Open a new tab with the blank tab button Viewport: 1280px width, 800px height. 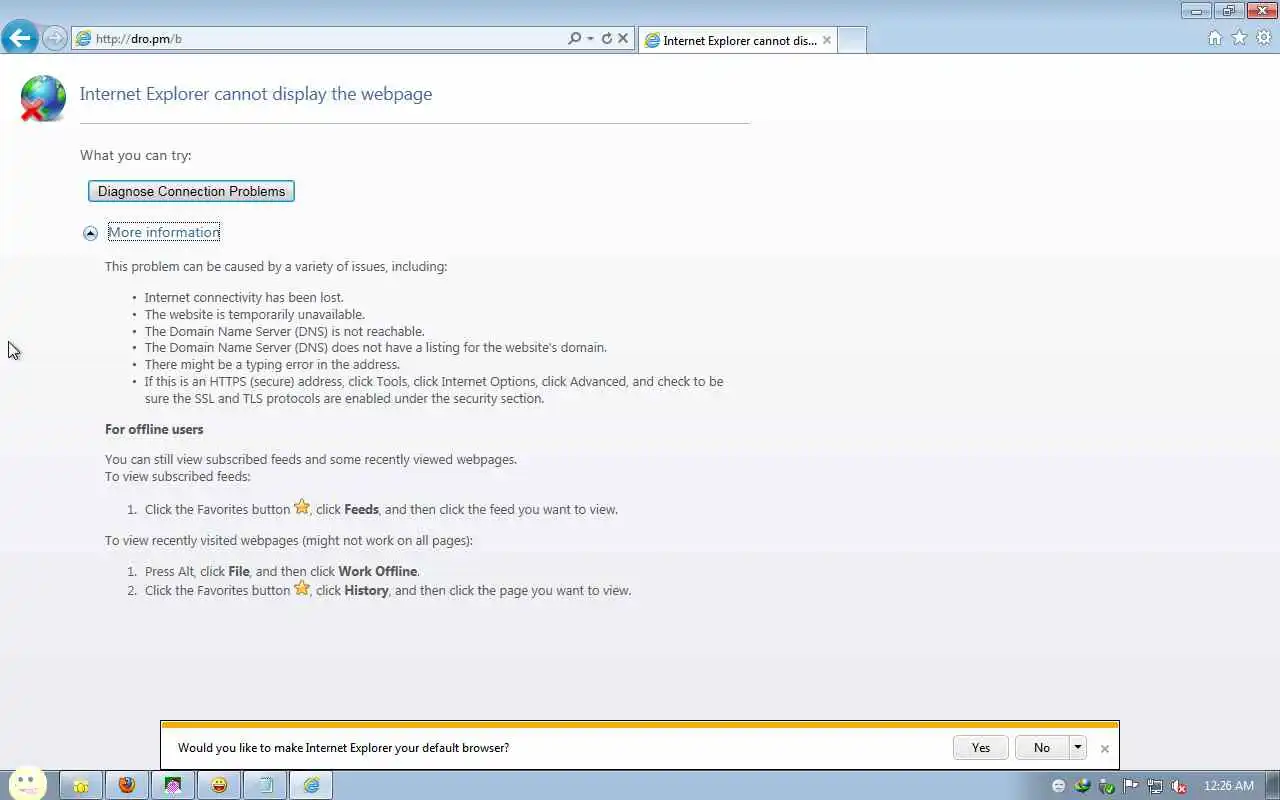[852, 40]
